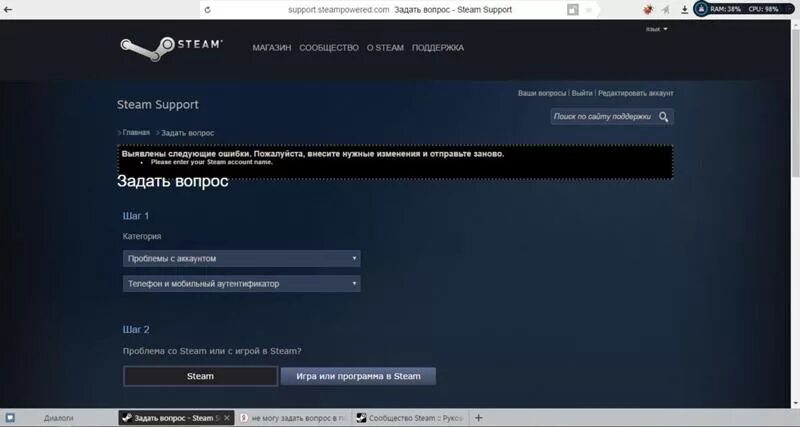Bookmark the page with the star icon
Screen dimensions: 800x427
click(x=589, y=10)
